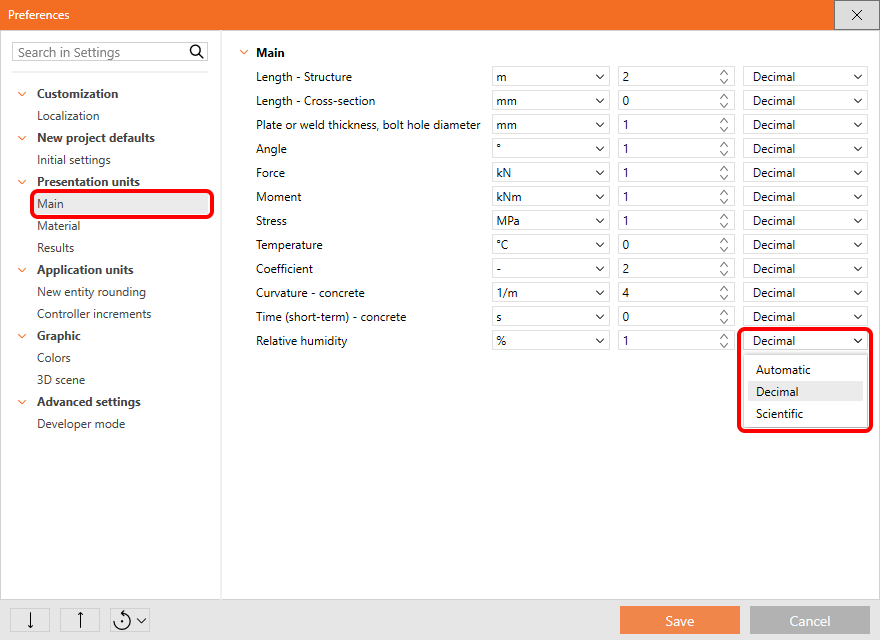Open the Material units page
The image size is (880, 640).
click(x=58, y=226)
